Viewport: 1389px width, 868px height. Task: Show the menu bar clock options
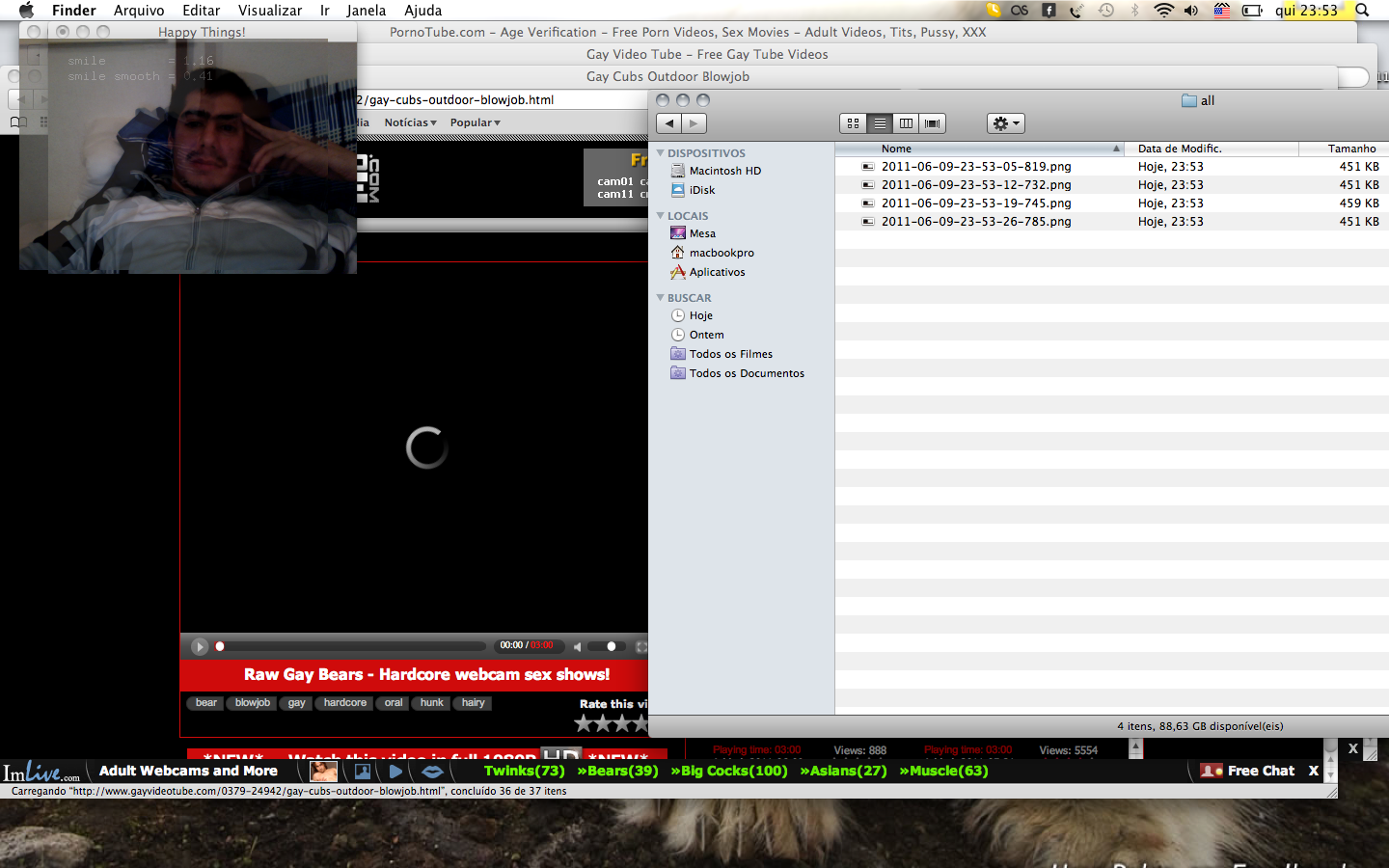1306,11
